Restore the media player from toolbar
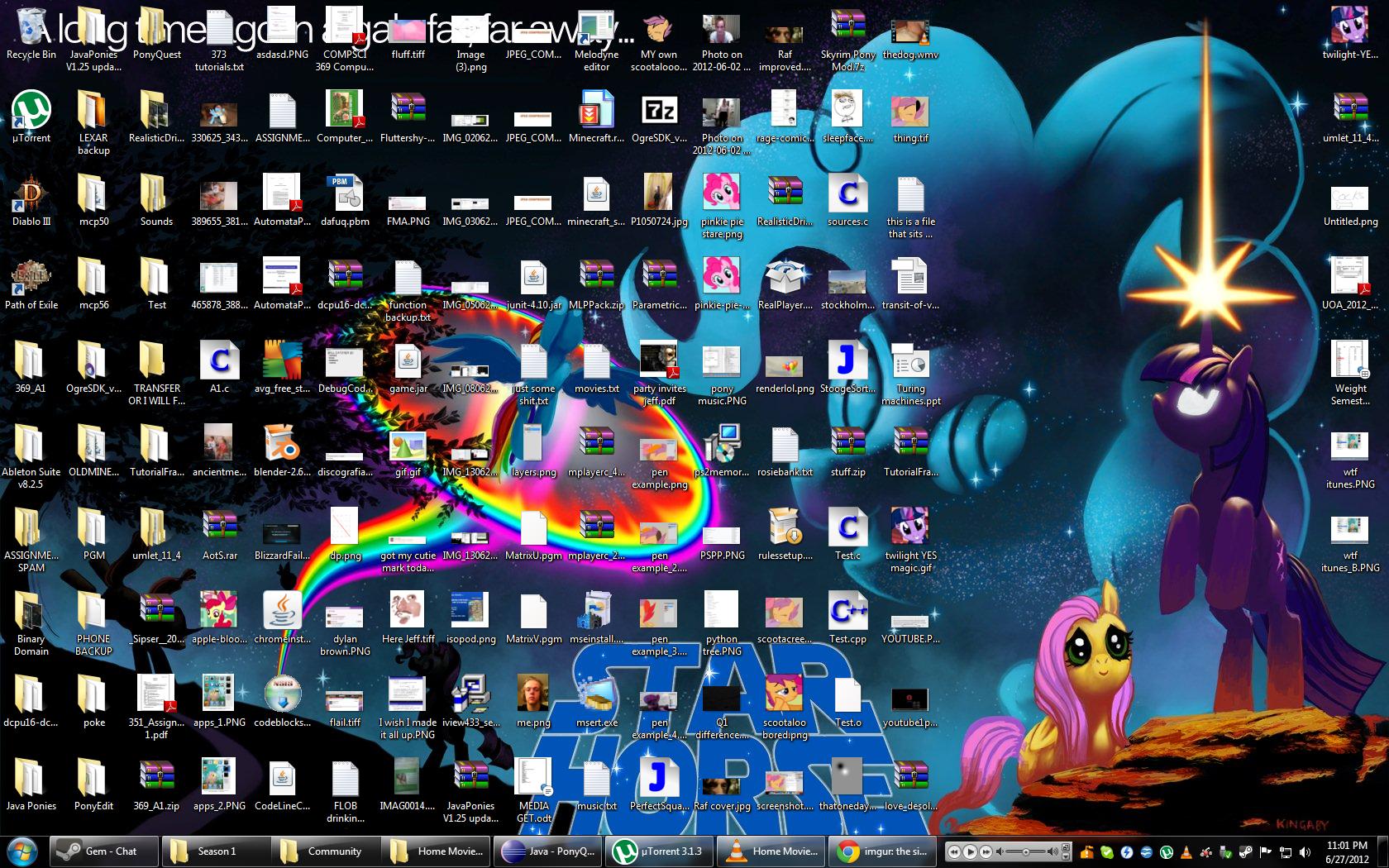Screen dimensions: 1389x868 [x=1066, y=847]
